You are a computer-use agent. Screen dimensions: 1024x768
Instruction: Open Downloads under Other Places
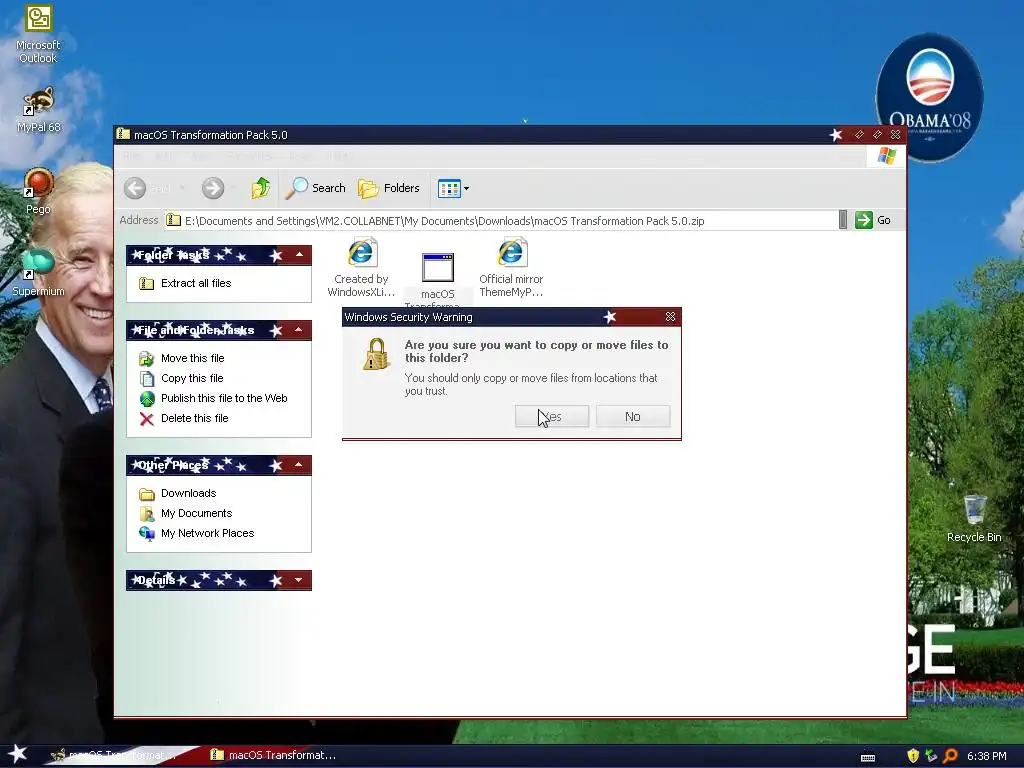[x=189, y=493]
